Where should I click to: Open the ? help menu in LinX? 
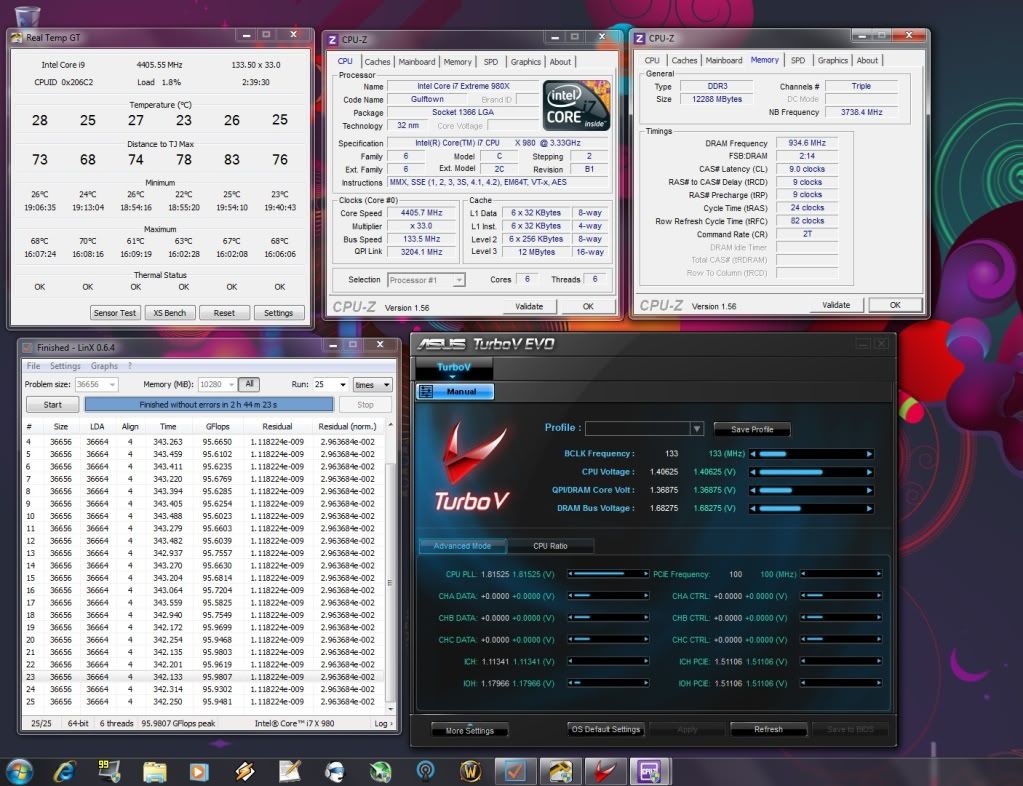click(130, 366)
